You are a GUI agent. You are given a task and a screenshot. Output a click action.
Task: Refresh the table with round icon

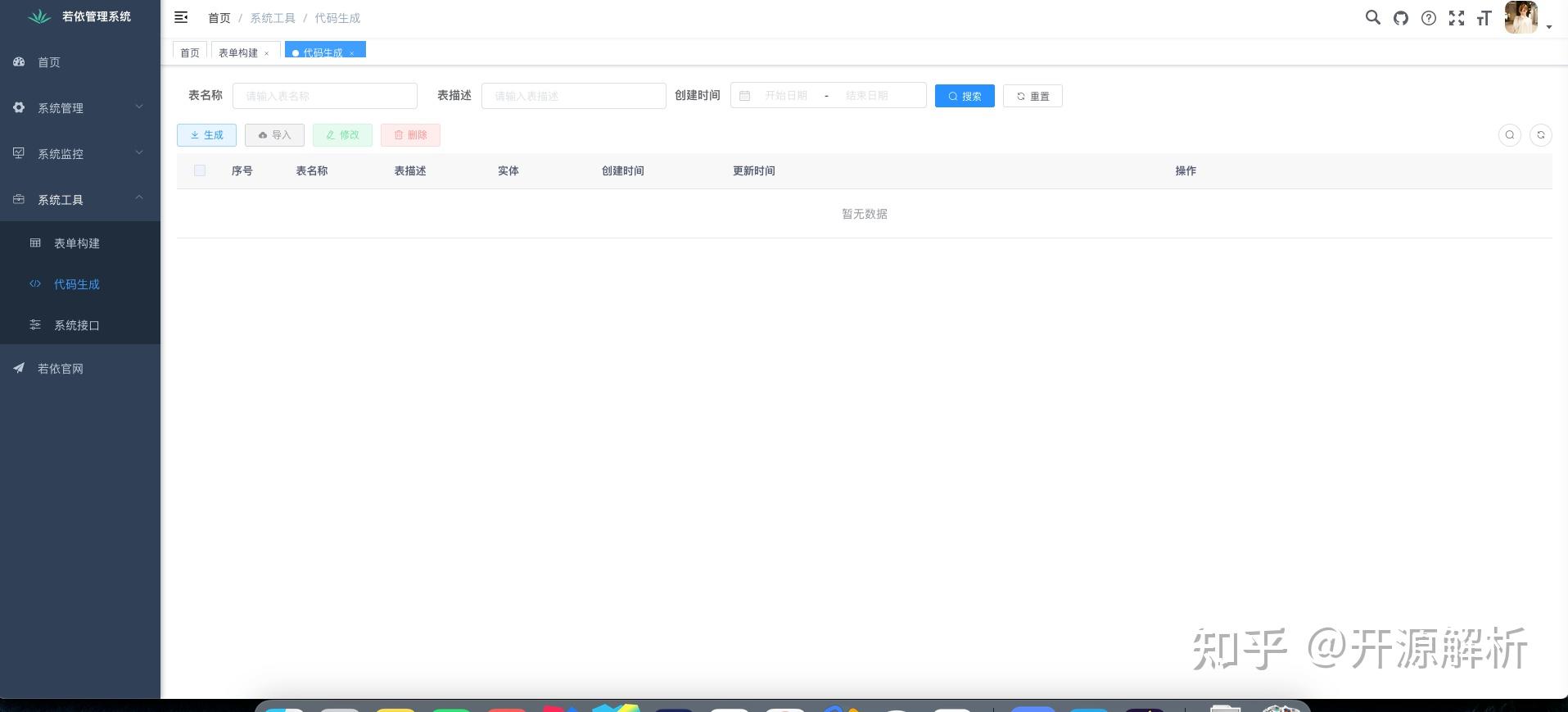(1541, 135)
